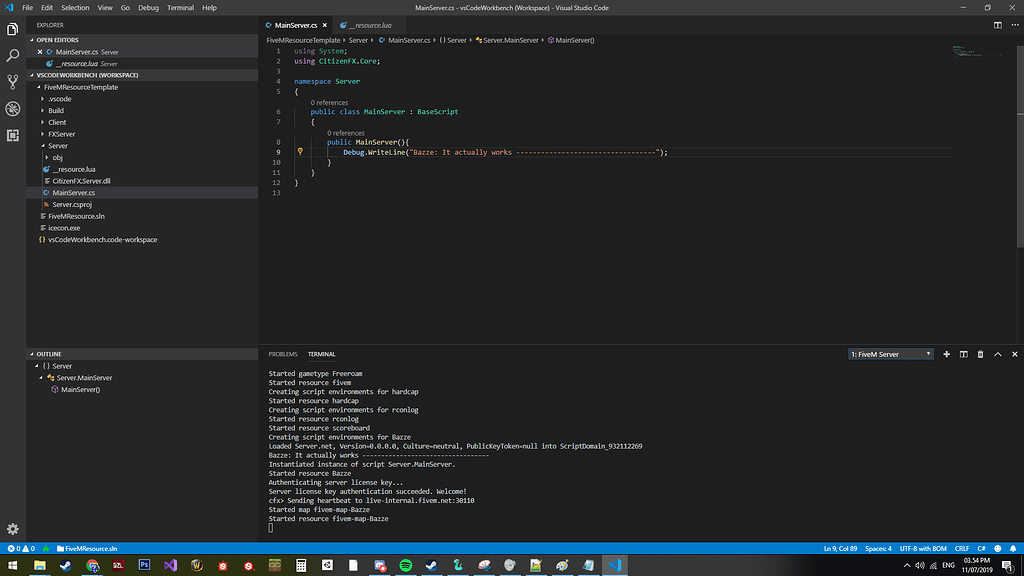The width and height of the screenshot is (1024, 576).
Task: Open the Debug view icon
Action: (12, 109)
